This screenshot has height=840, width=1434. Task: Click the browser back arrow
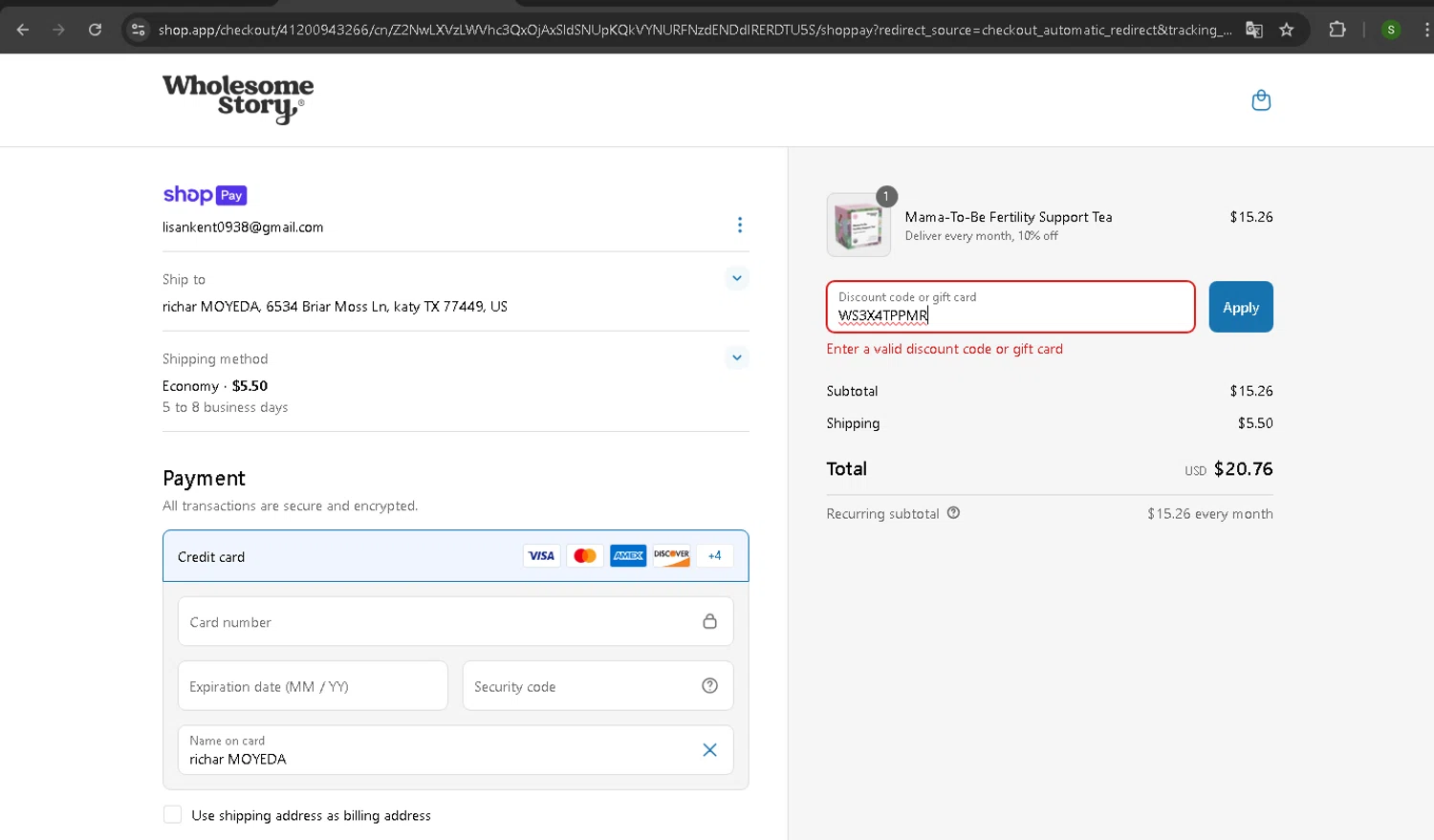pos(23,30)
